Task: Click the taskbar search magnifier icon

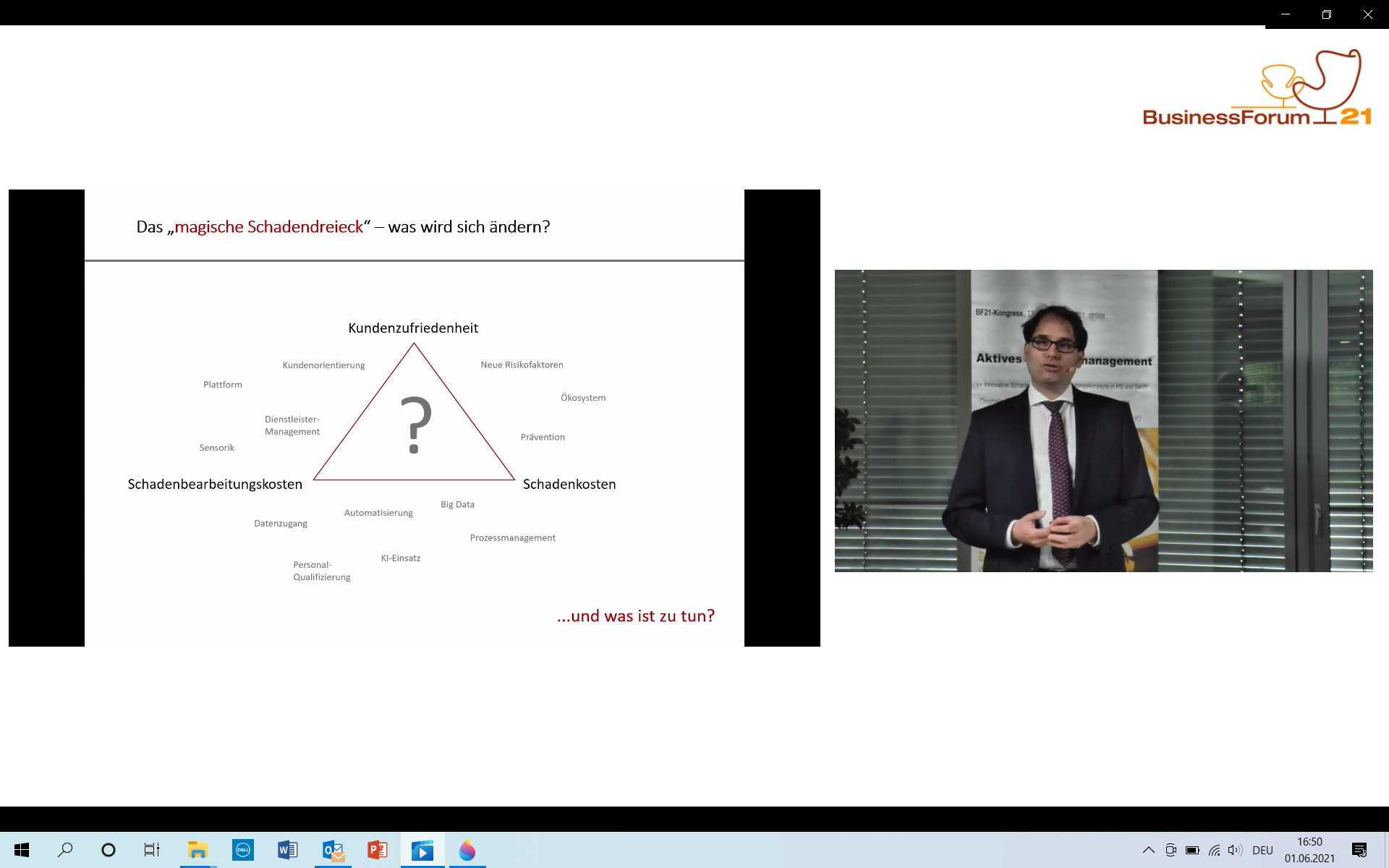Action: tap(65, 850)
